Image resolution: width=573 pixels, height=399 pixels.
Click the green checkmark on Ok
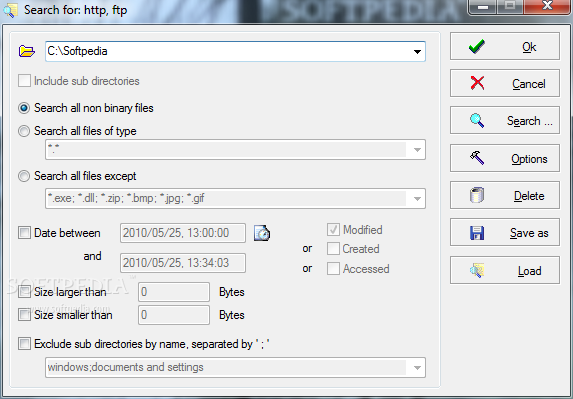[477, 46]
